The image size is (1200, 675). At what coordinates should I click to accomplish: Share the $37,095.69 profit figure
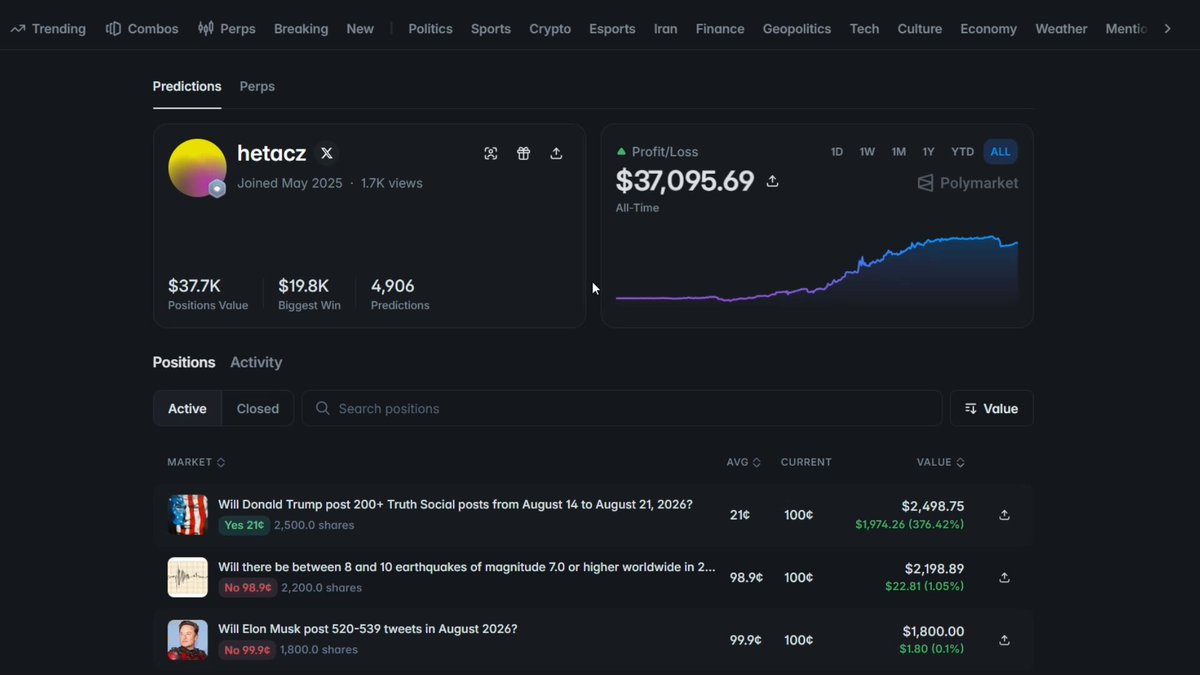point(772,181)
